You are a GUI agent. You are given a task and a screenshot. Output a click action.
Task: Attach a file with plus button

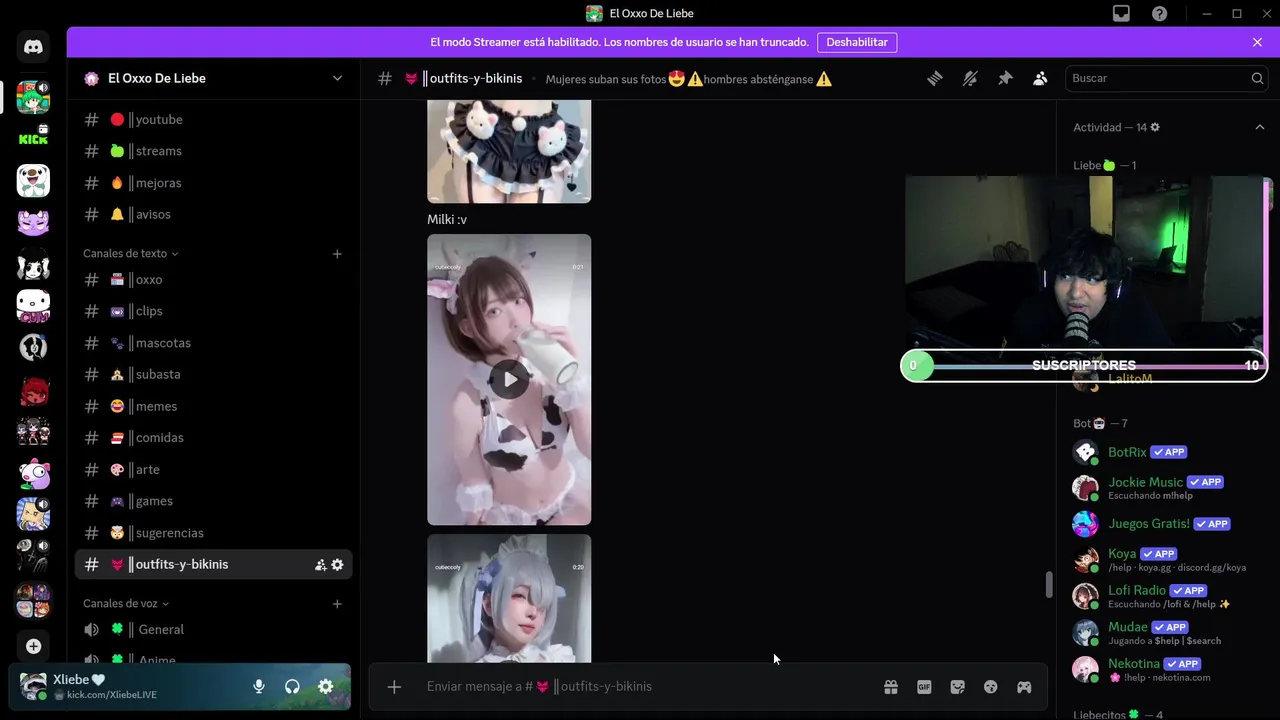[394, 686]
